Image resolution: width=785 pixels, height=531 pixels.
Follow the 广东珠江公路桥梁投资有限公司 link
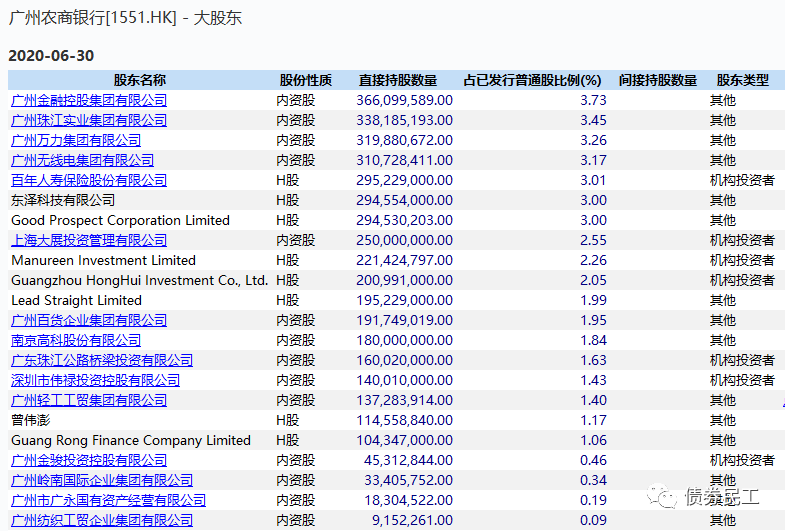pyautogui.click(x=102, y=360)
